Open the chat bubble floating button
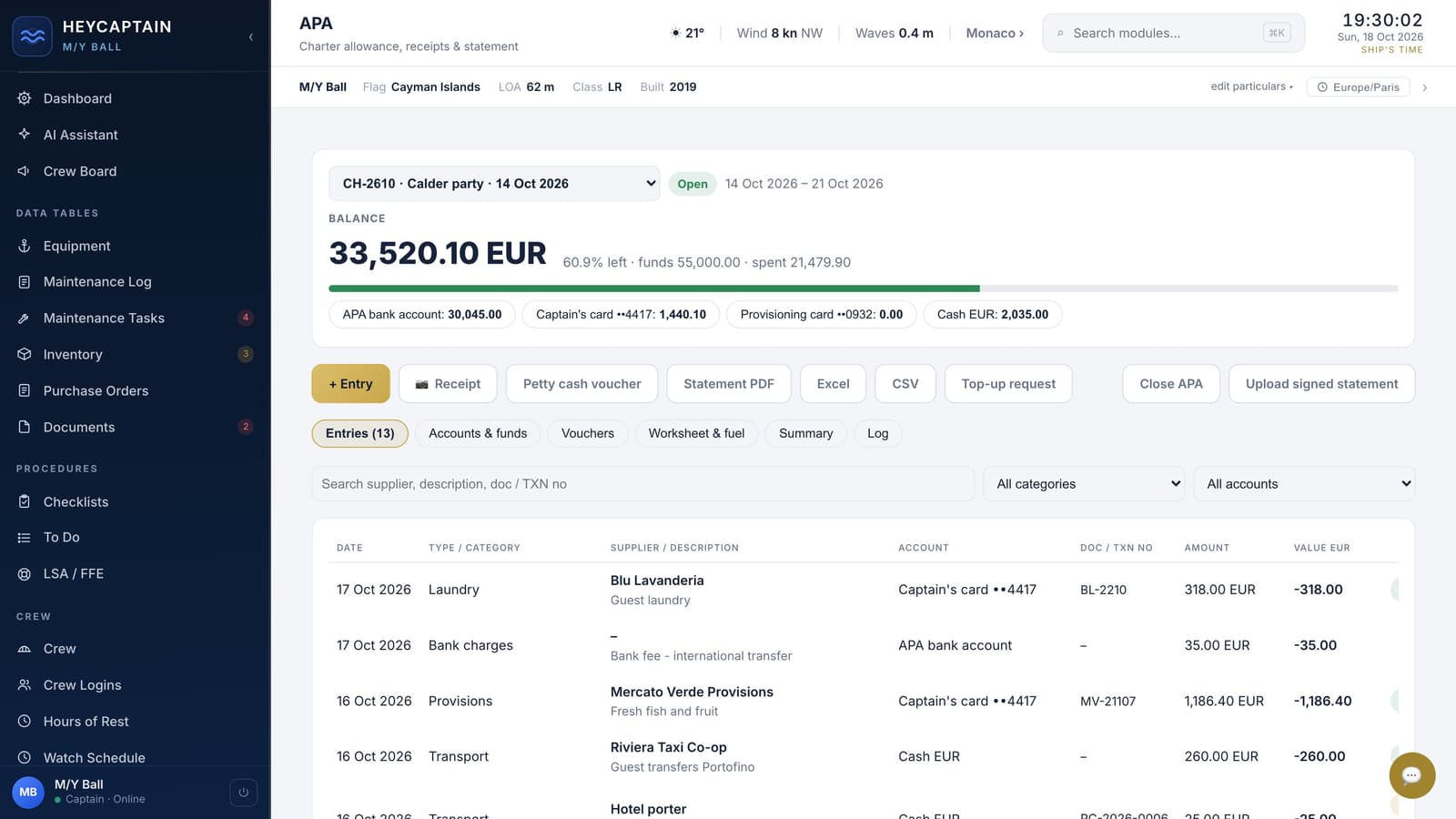Screen dimensions: 1456x819 [x=1411, y=775]
